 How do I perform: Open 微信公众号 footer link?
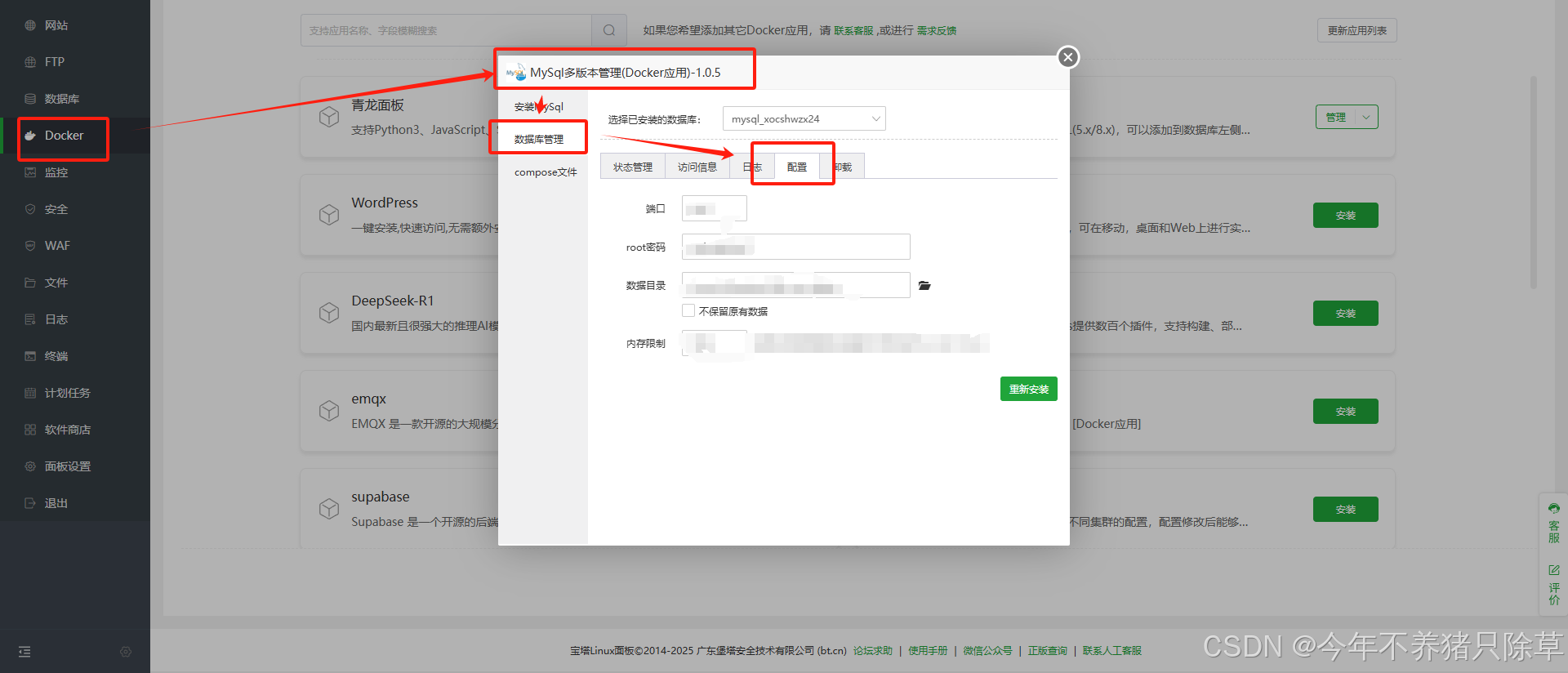click(987, 651)
